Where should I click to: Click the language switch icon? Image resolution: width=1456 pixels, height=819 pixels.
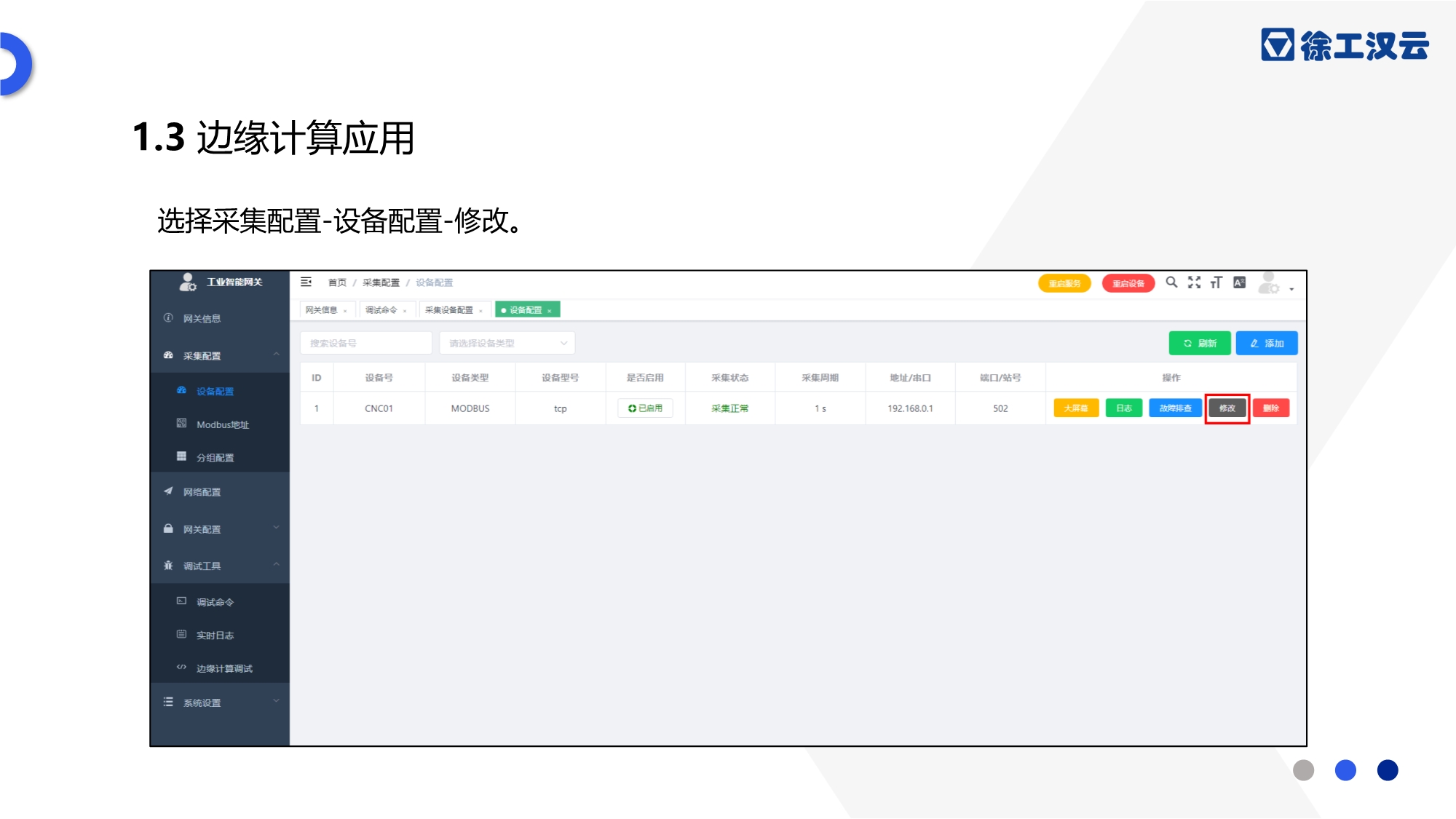(1239, 282)
